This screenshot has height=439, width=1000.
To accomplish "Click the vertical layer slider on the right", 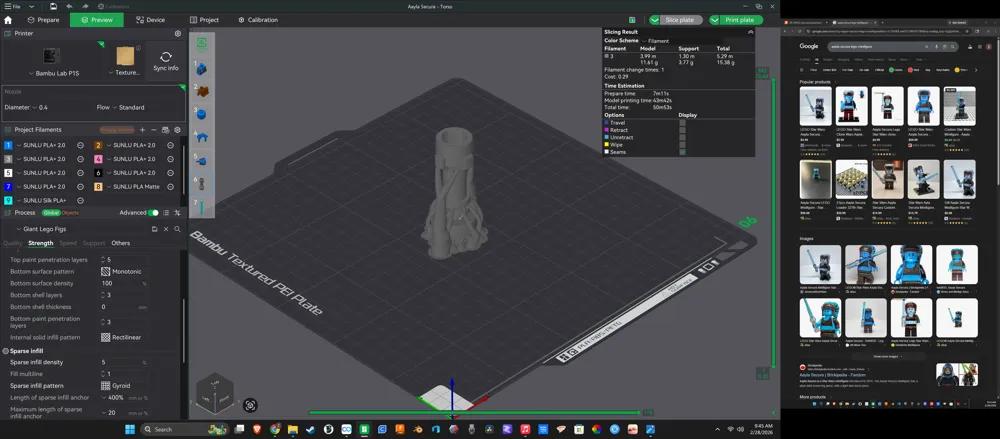I will click(x=774, y=223).
